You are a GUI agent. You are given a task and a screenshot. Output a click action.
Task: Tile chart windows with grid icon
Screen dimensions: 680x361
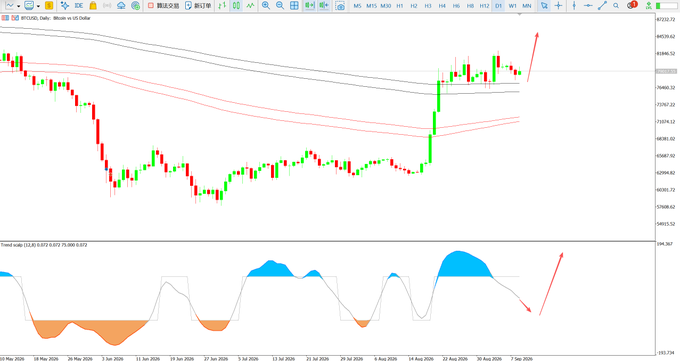pos(294,6)
